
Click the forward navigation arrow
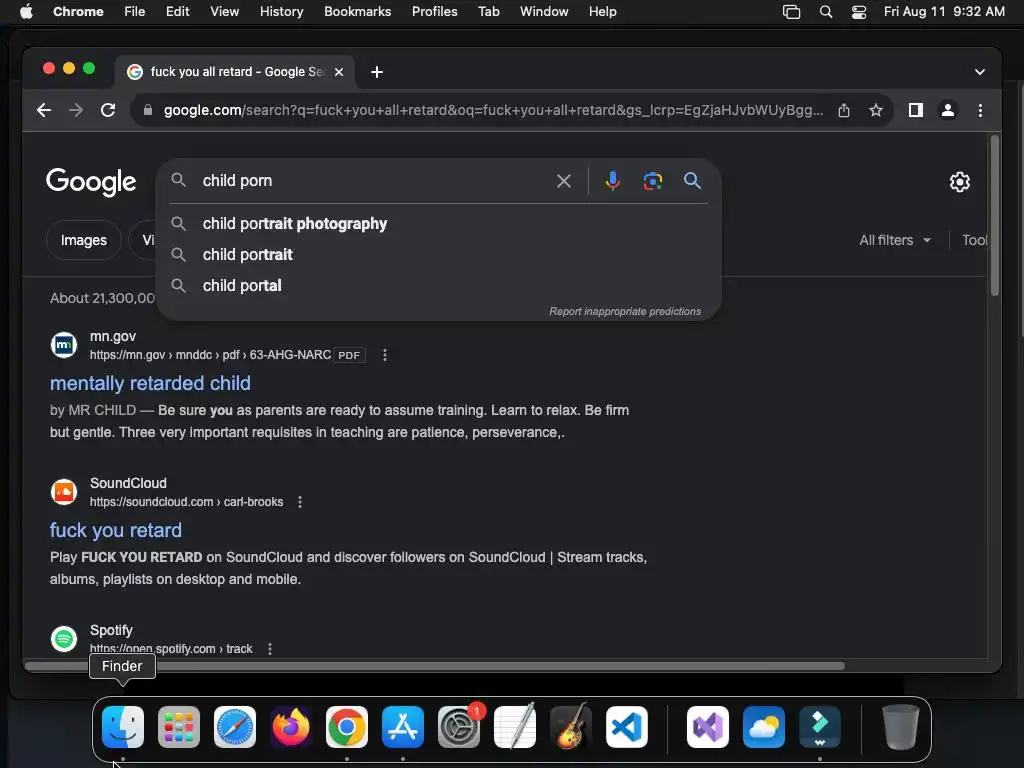76,110
